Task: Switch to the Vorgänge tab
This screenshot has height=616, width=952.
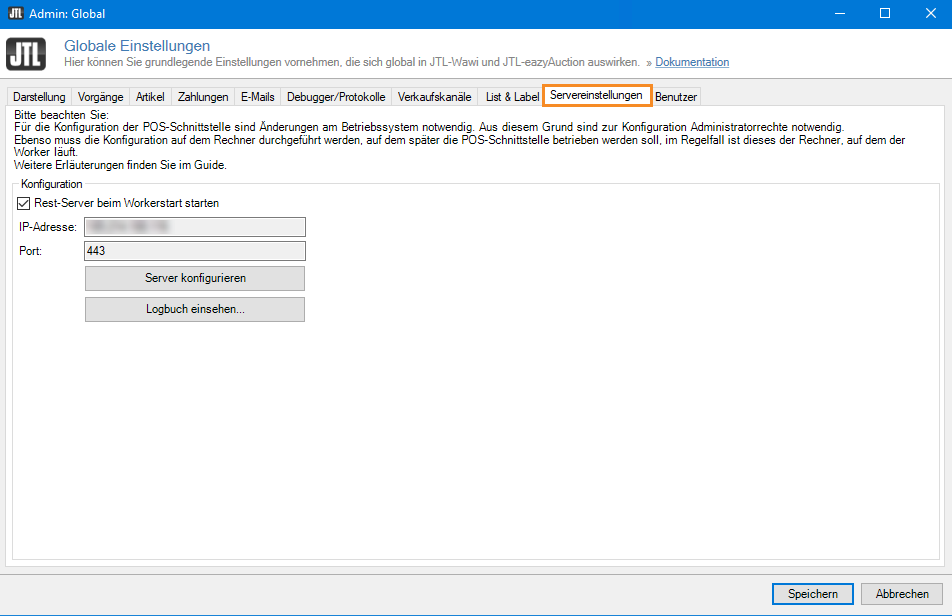Action: (x=100, y=97)
